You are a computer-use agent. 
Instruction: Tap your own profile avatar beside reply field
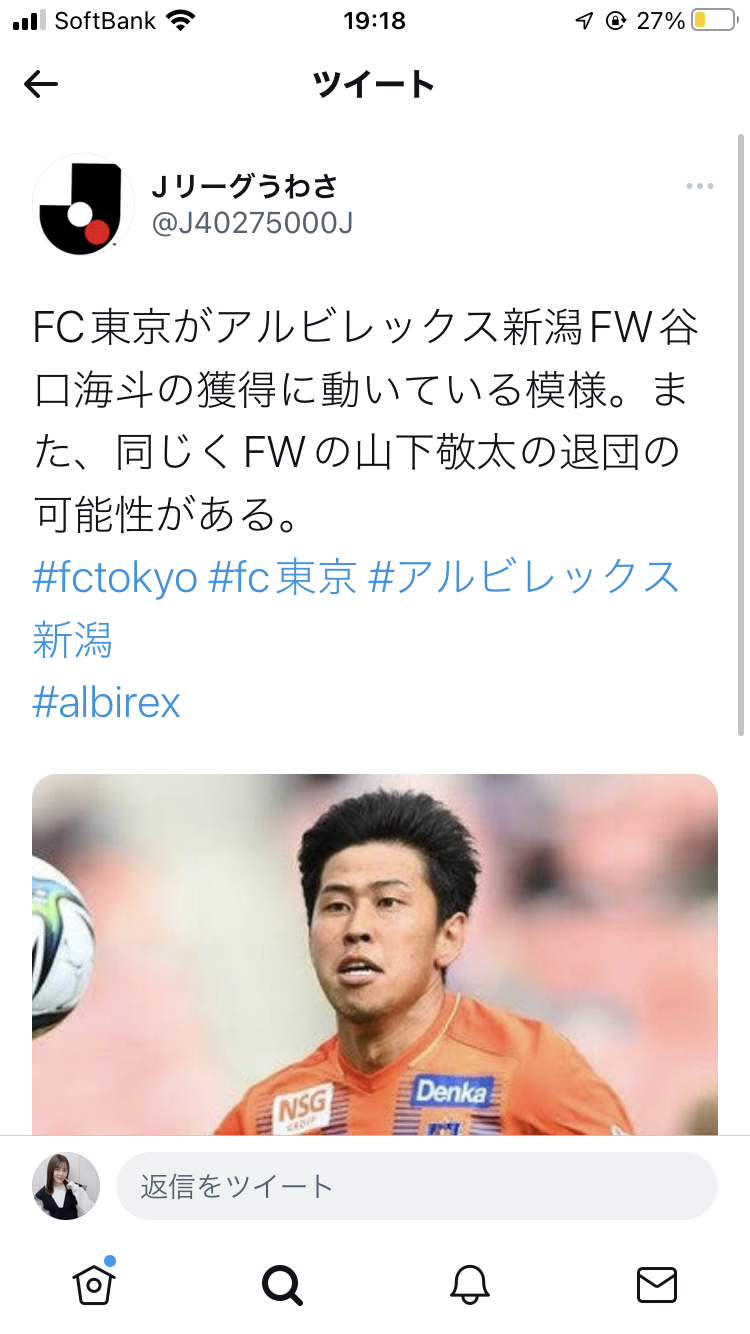pyautogui.click(x=66, y=1186)
